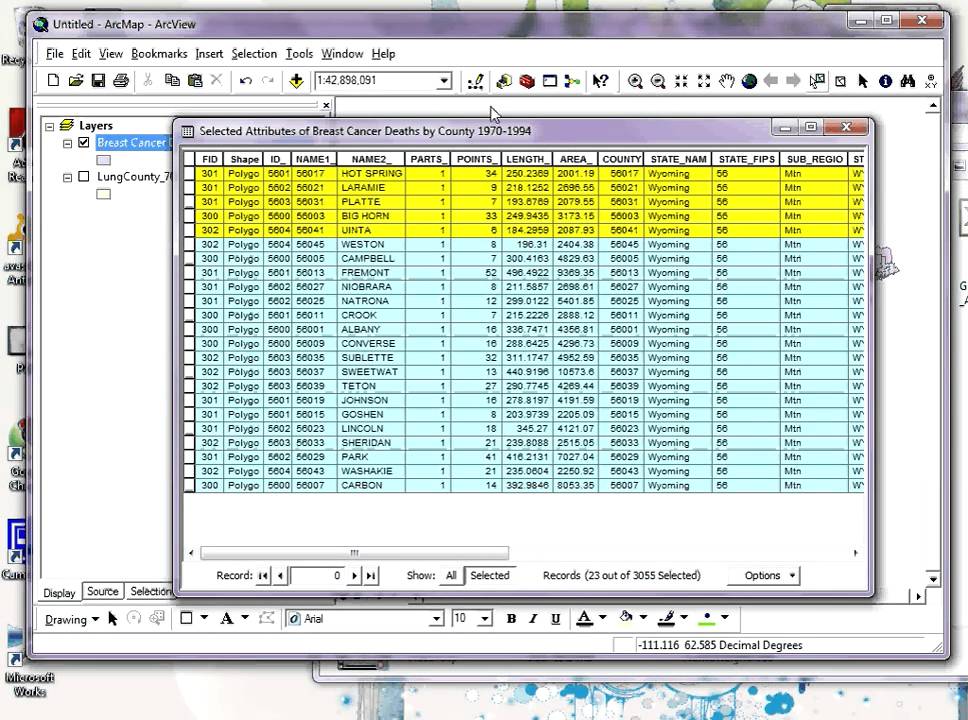Select the Zoom Out magnifier tool
This screenshot has height=720, width=968.
[657, 81]
